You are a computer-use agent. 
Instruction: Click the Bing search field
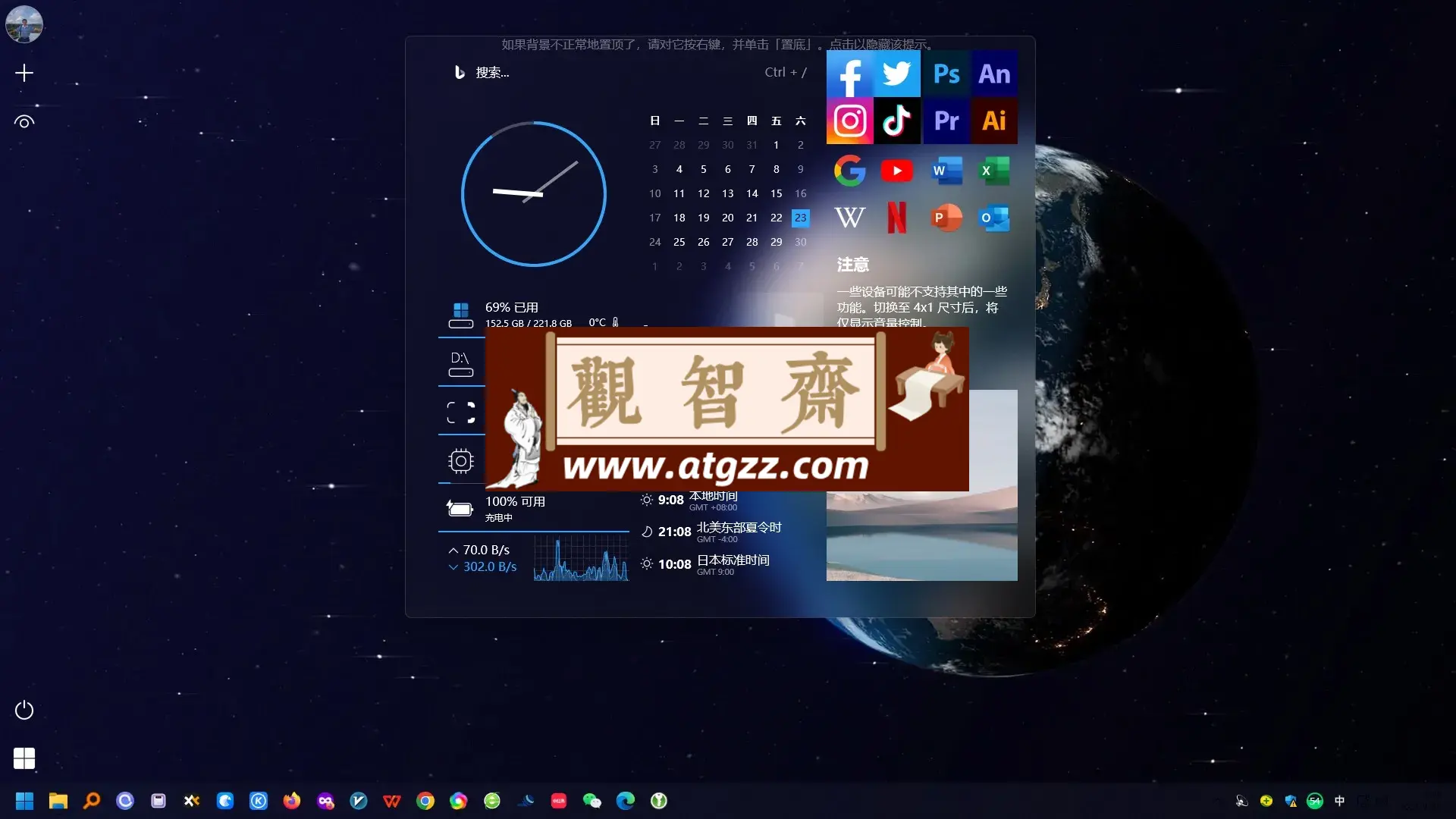click(x=629, y=73)
